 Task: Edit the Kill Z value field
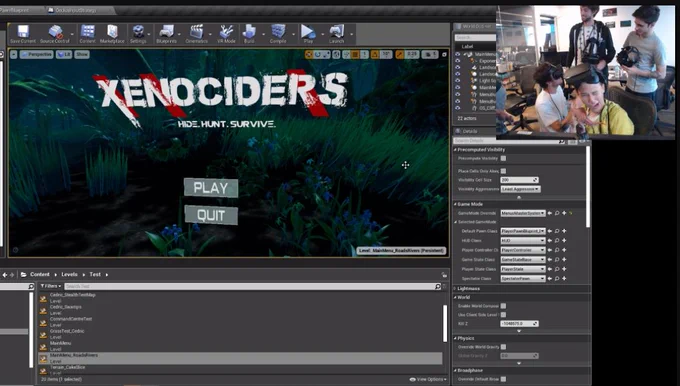[519, 324]
